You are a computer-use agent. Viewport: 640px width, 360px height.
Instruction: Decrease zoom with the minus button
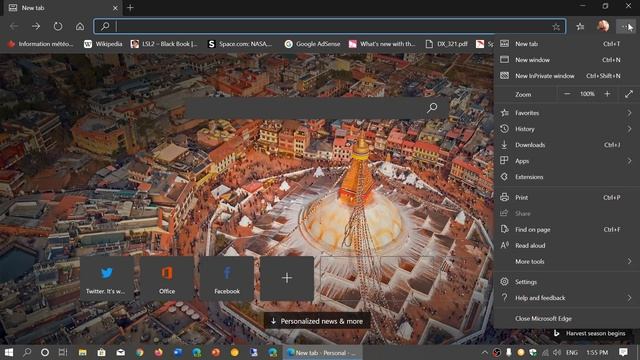pyautogui.click(x=567, y=94)
